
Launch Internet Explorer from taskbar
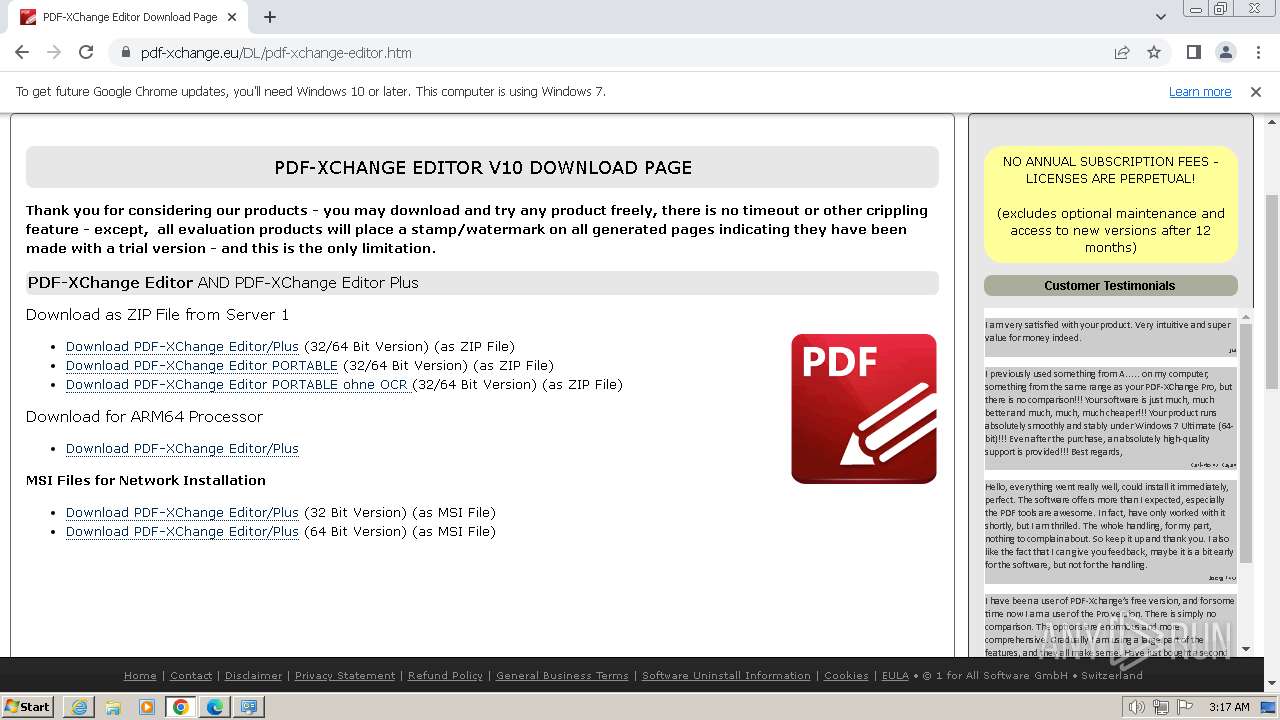point(79,706)
